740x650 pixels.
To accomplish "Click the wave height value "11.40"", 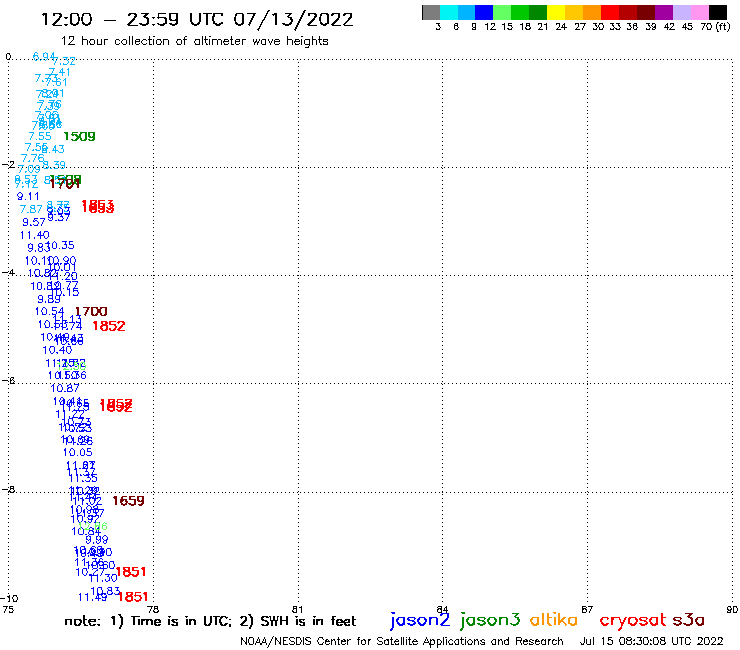I will click(34, 235).
